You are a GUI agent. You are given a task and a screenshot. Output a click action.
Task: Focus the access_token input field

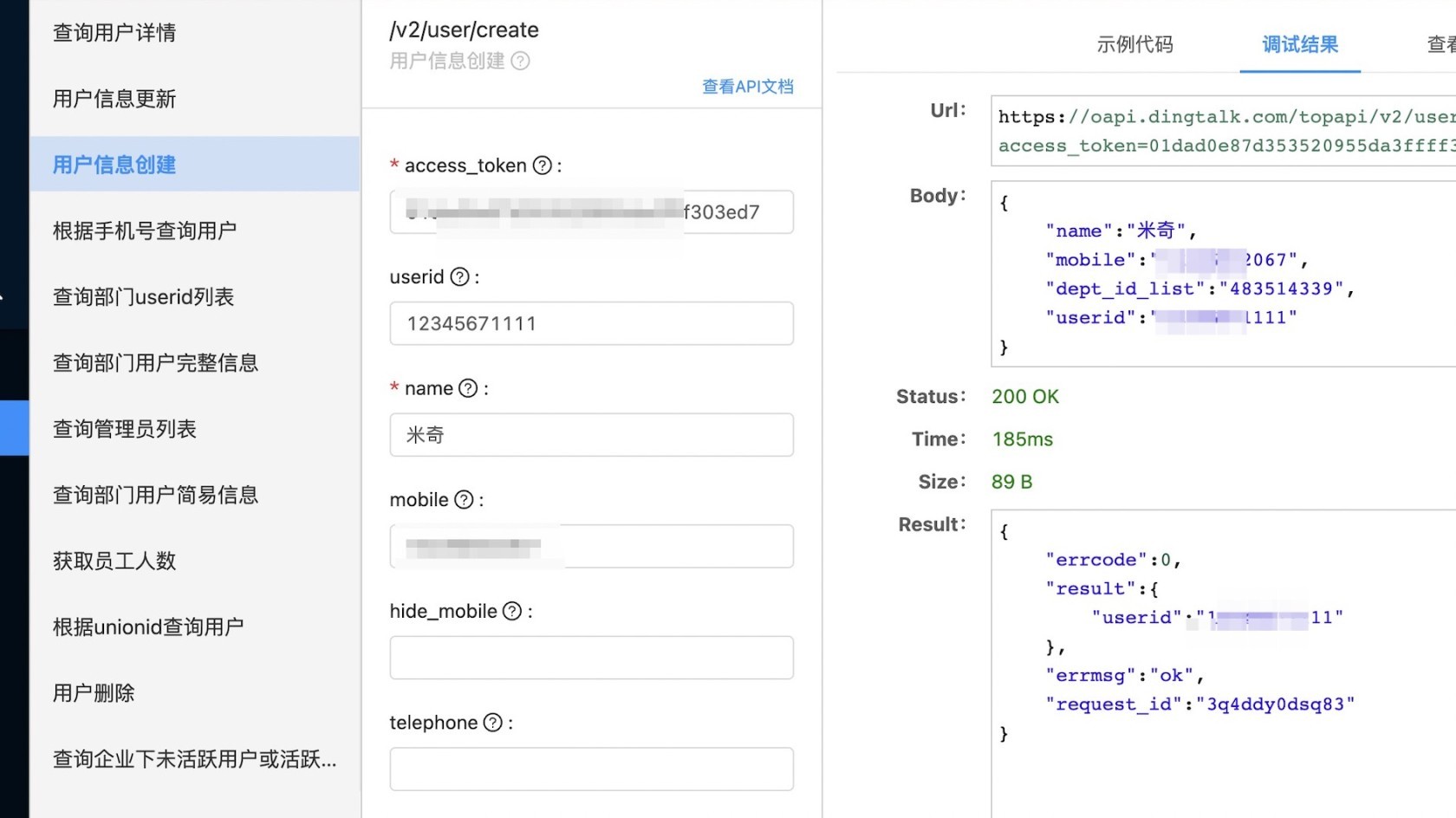[x=592, y=212]
